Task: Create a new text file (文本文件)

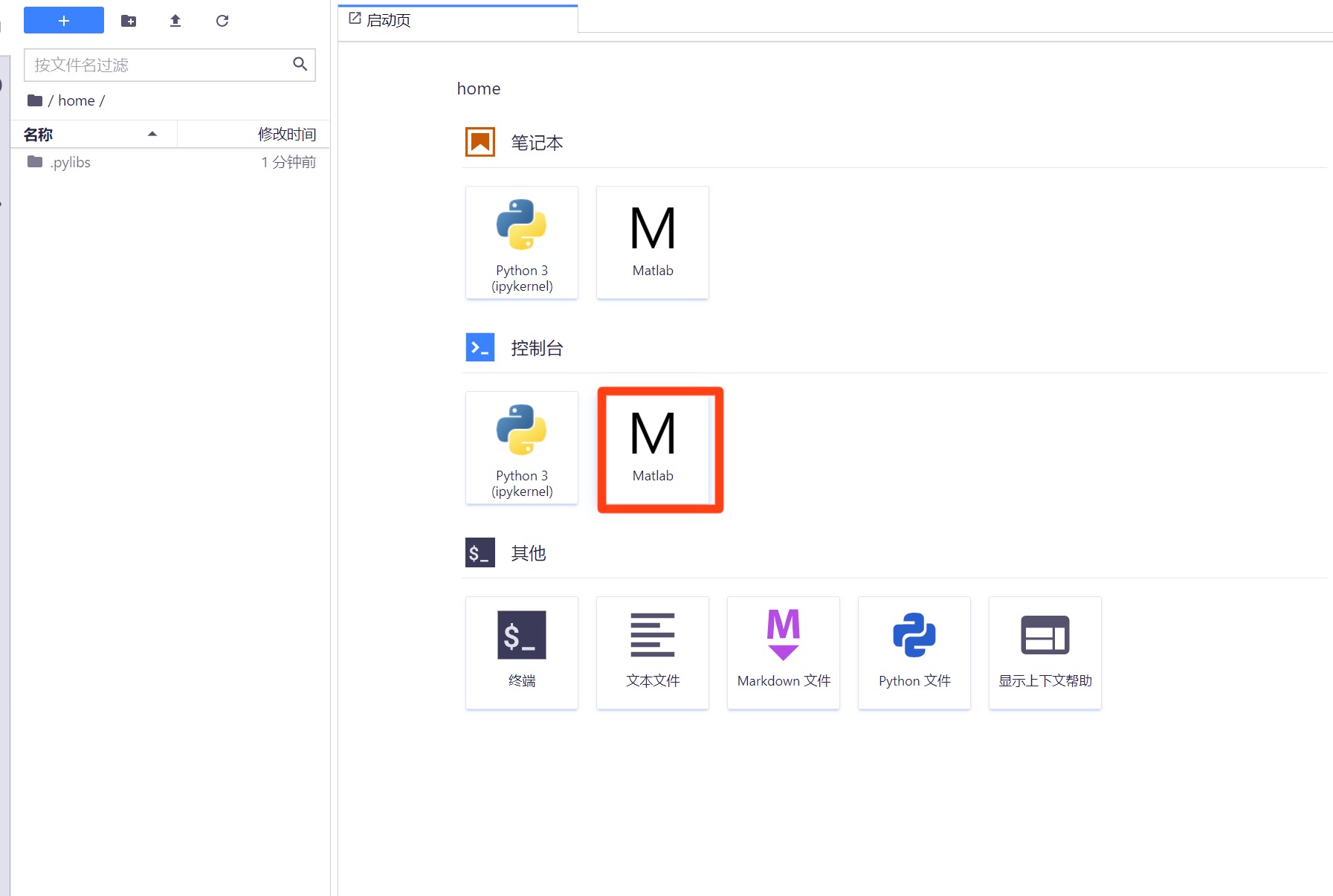Action: [x=653, y=653]
